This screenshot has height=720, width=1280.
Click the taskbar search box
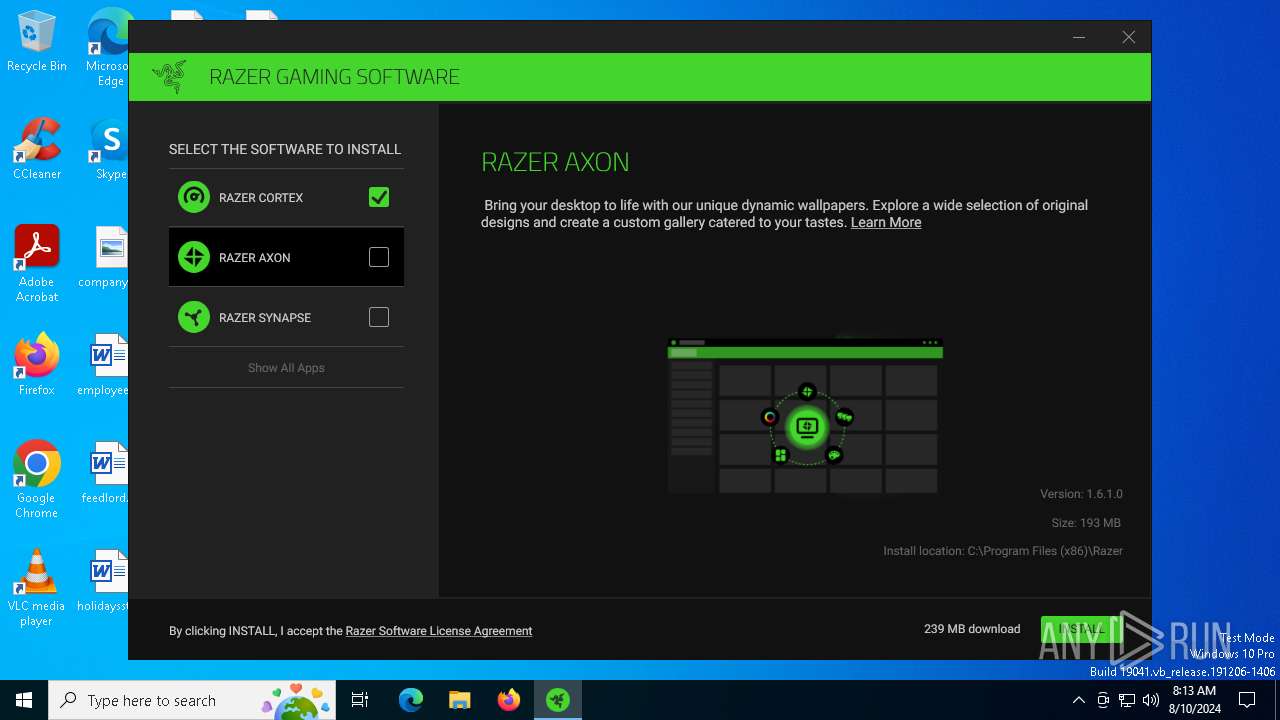194,700
